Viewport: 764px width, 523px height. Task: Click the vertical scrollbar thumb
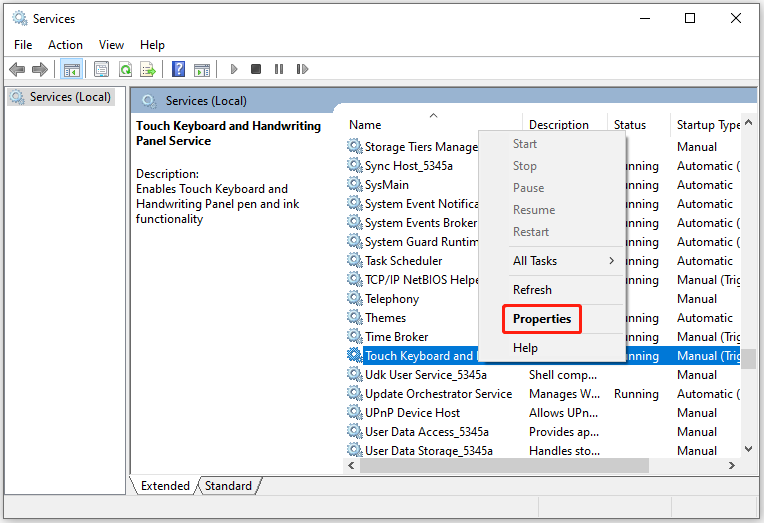pos(748,359)
